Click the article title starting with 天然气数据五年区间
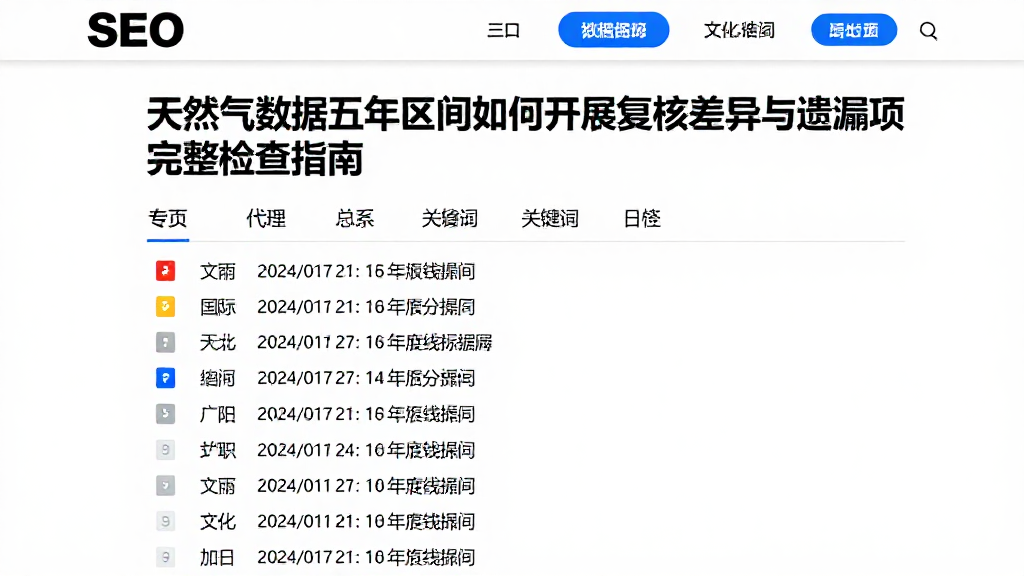 [525, 136]
